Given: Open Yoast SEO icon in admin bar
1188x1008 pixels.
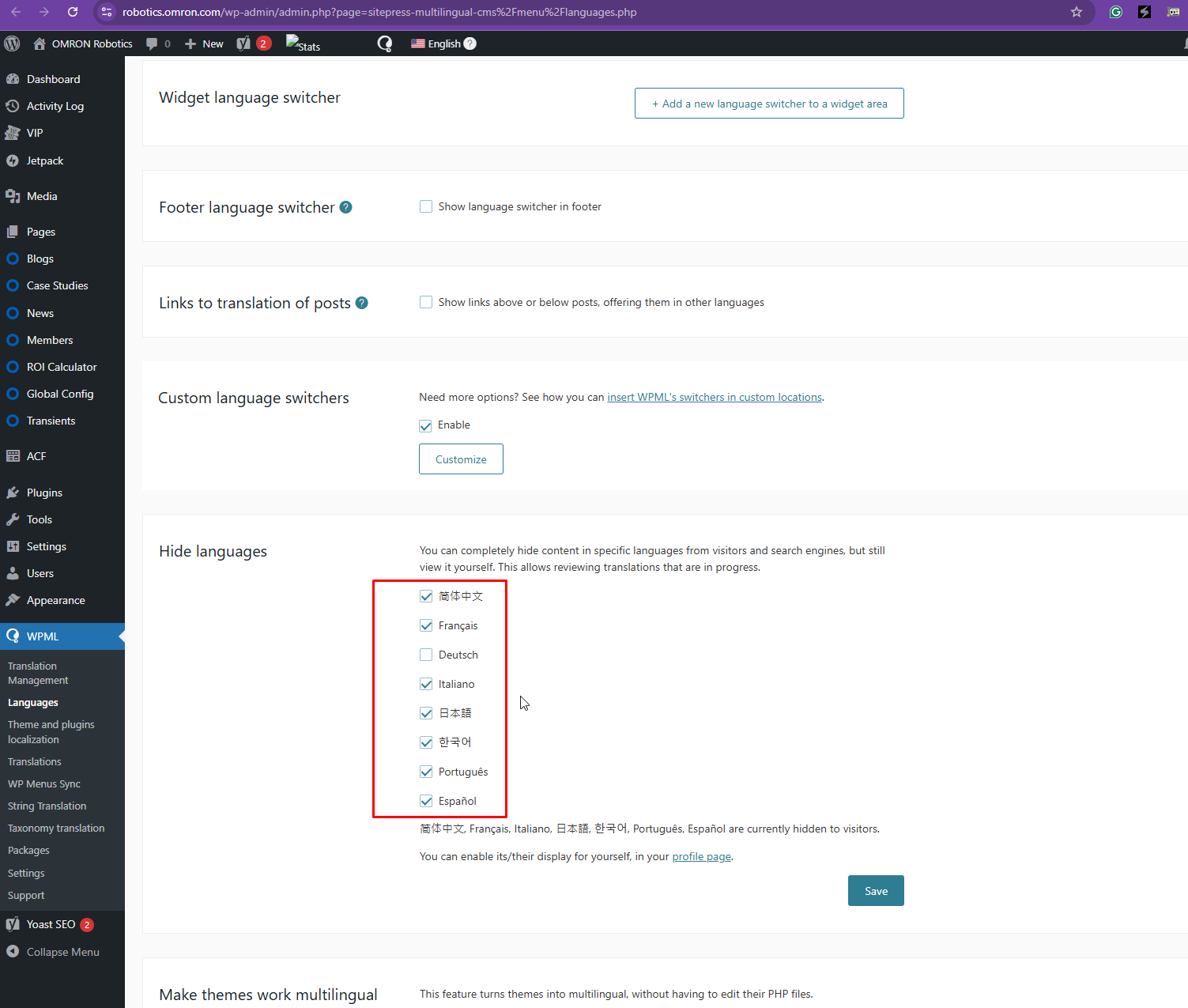Looking at the screenshot, I should click(x=243, y=43).
